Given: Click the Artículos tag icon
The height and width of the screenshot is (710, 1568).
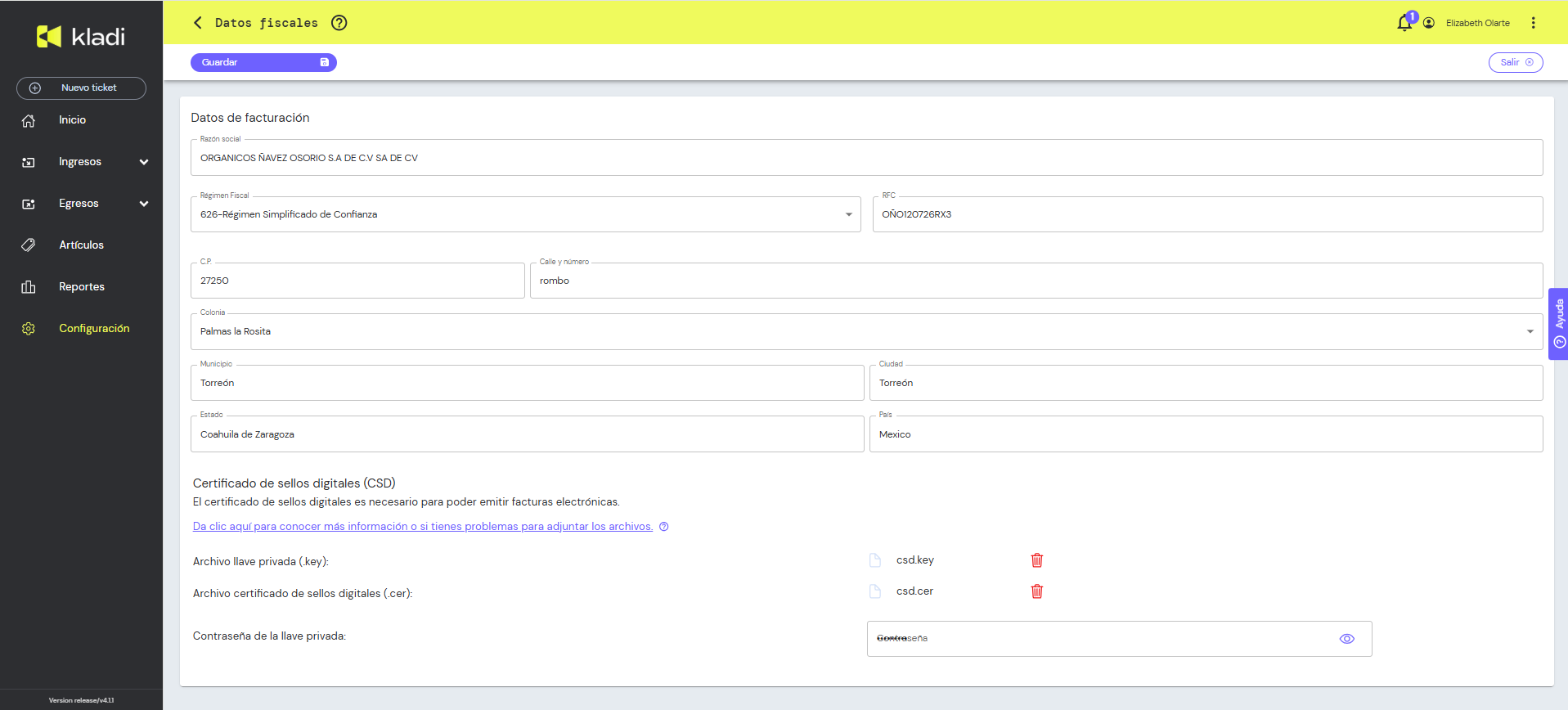Looking at the screenshot, I should coord(29,245).
